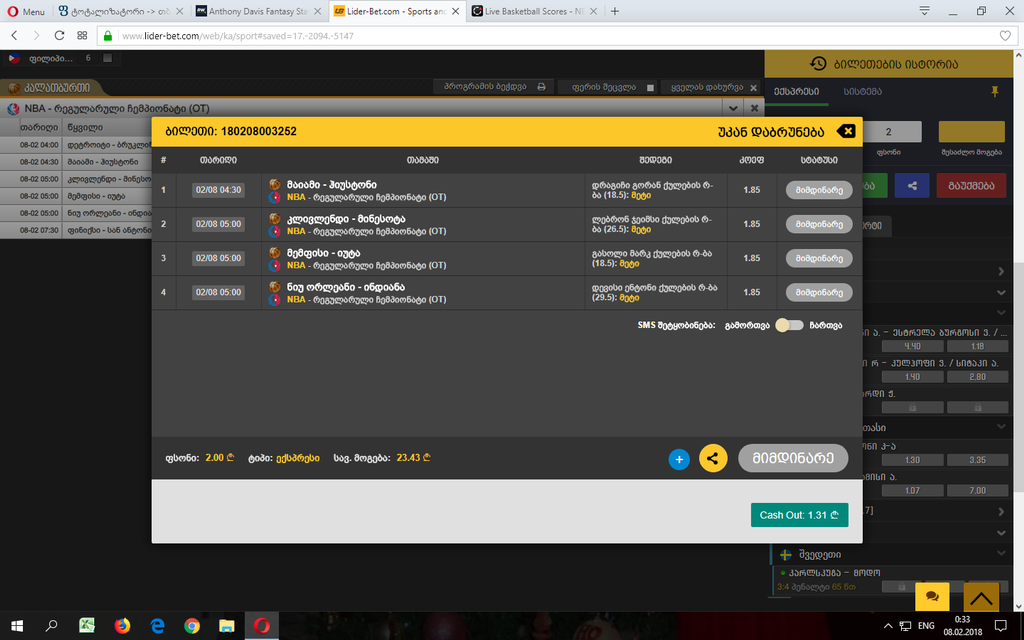Viewport: 1024px width, 640px height.
Task: Select the სისტემა betslip tab
Action: point(863,91)
